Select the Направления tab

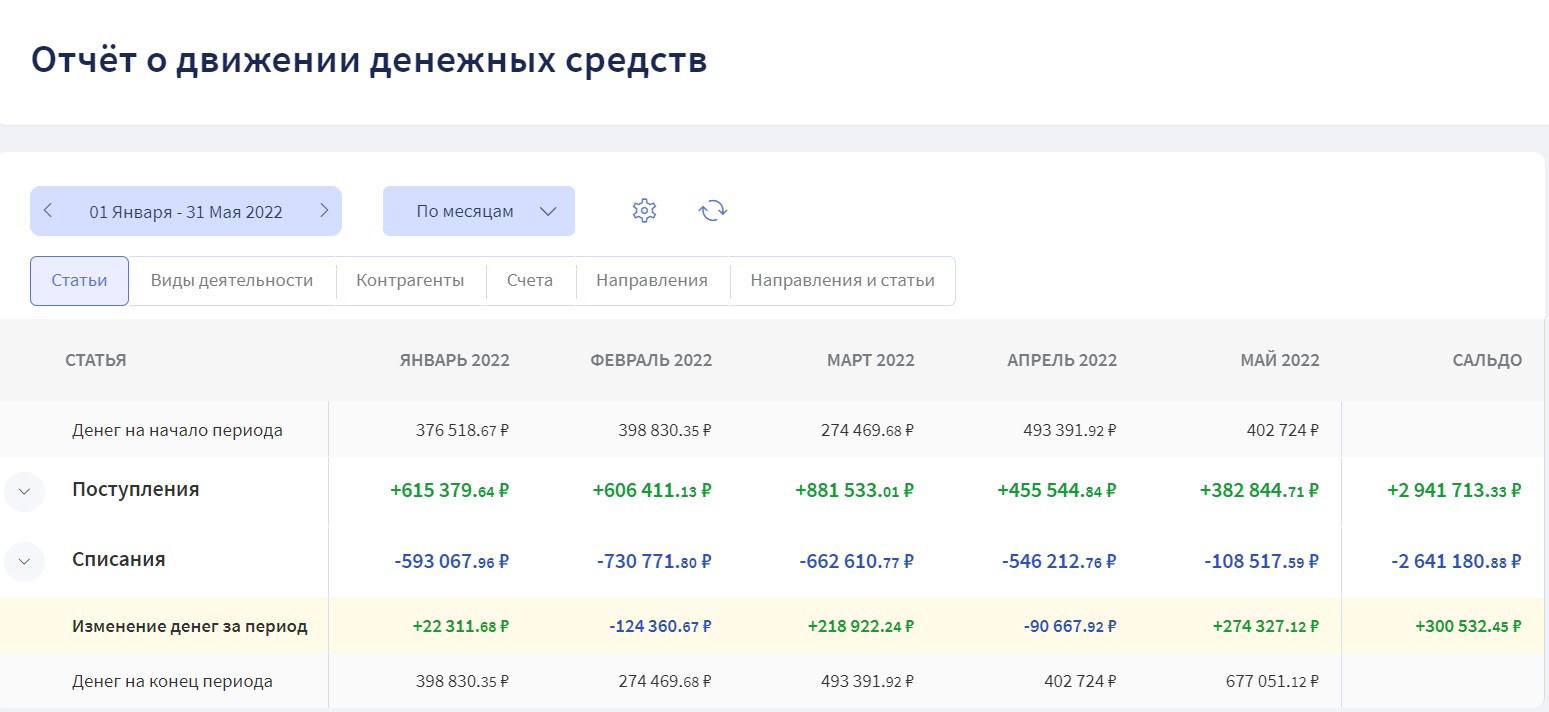(x=652, y=281)
